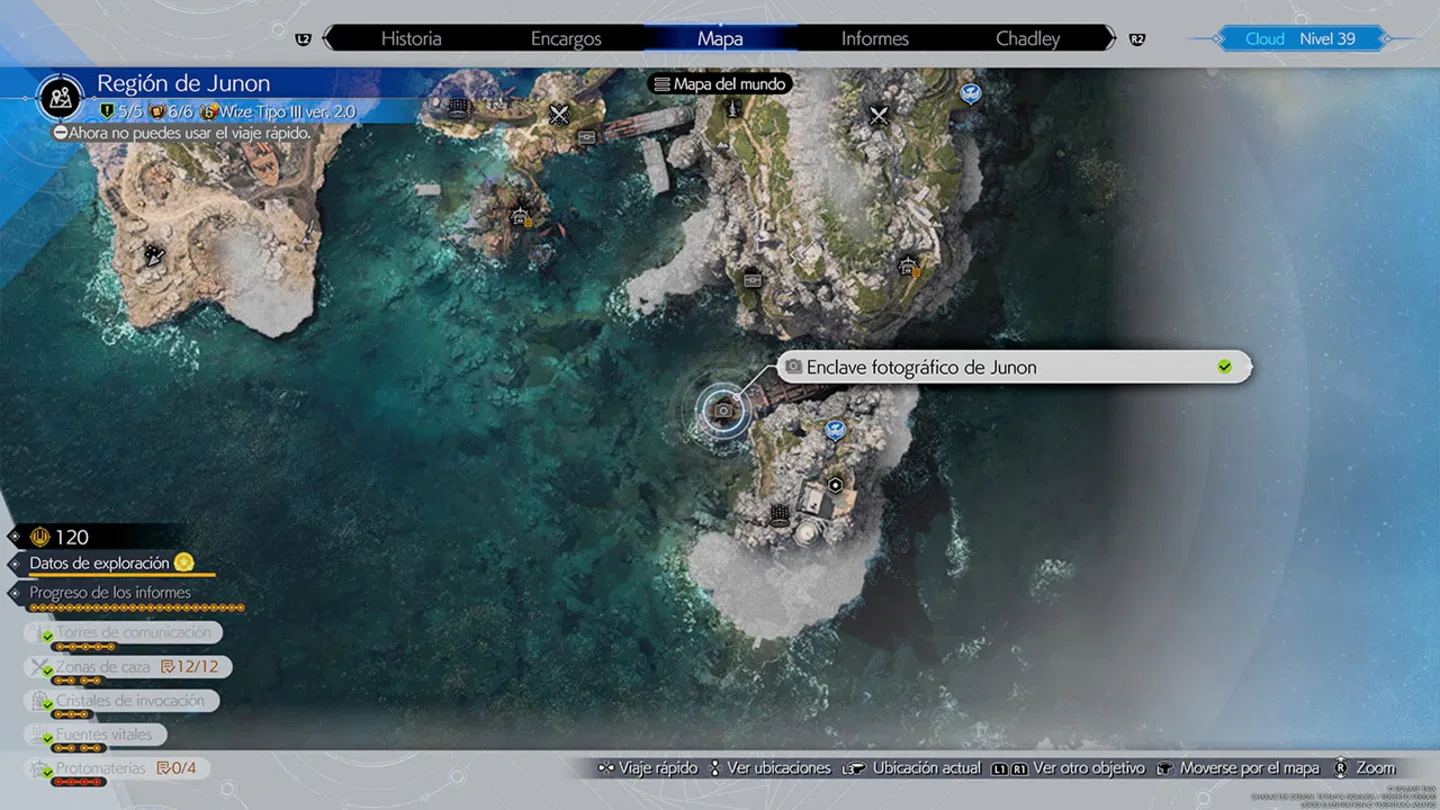Click the Región de Junon region emblem

pos(60,97)
